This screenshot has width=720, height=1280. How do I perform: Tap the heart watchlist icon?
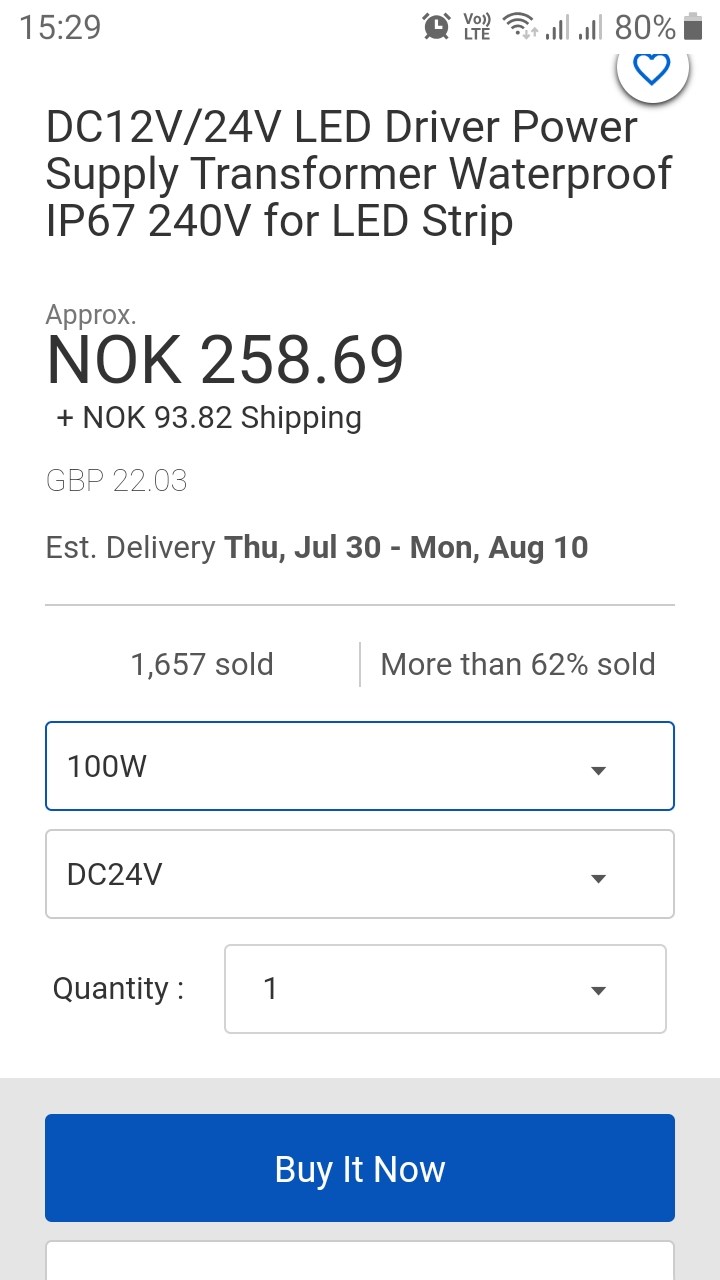click(652, 69)
